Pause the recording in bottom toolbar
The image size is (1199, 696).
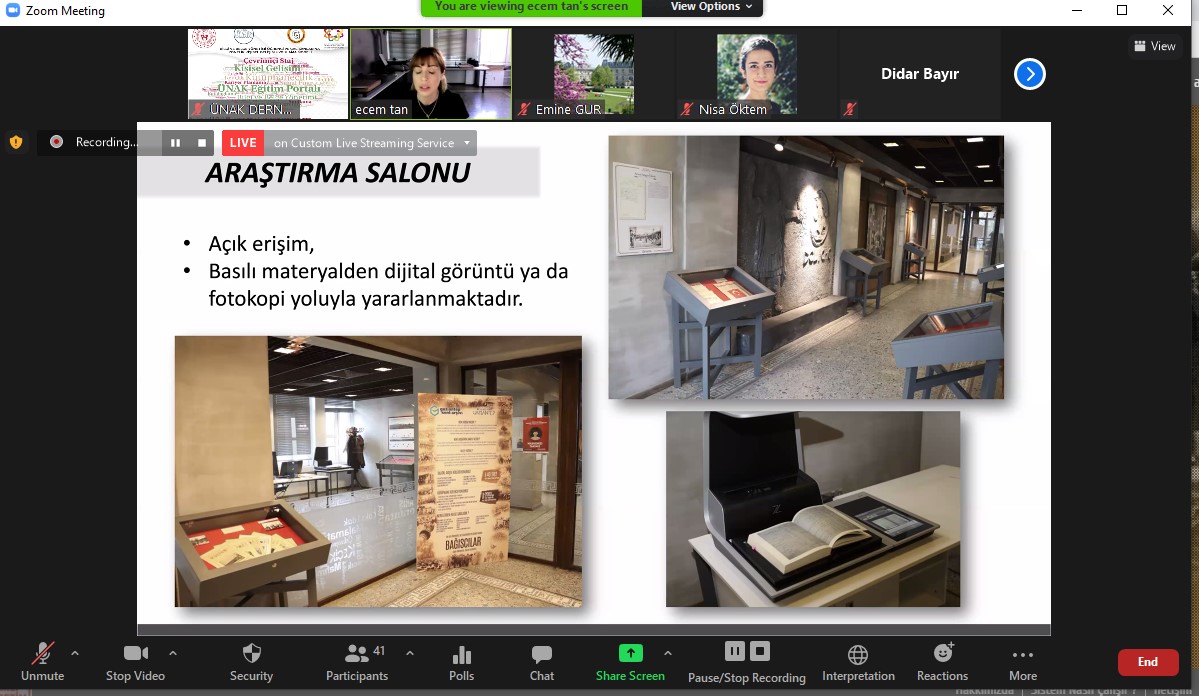tap(735, 652)
